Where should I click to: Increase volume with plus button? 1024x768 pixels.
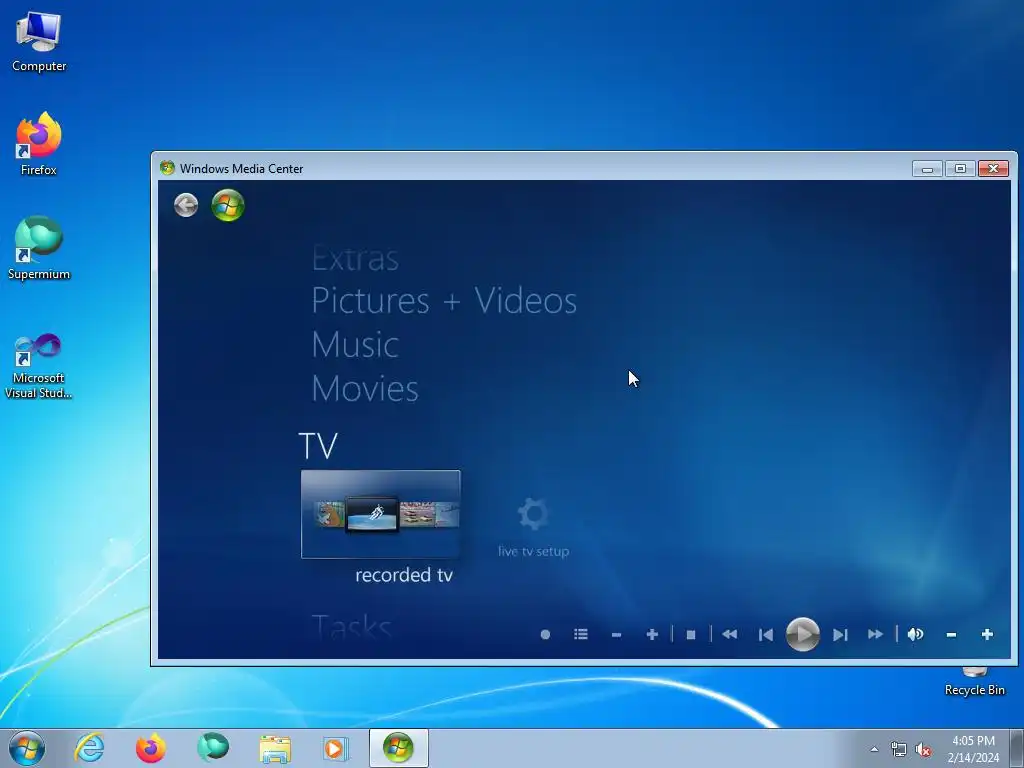point(987,634)
